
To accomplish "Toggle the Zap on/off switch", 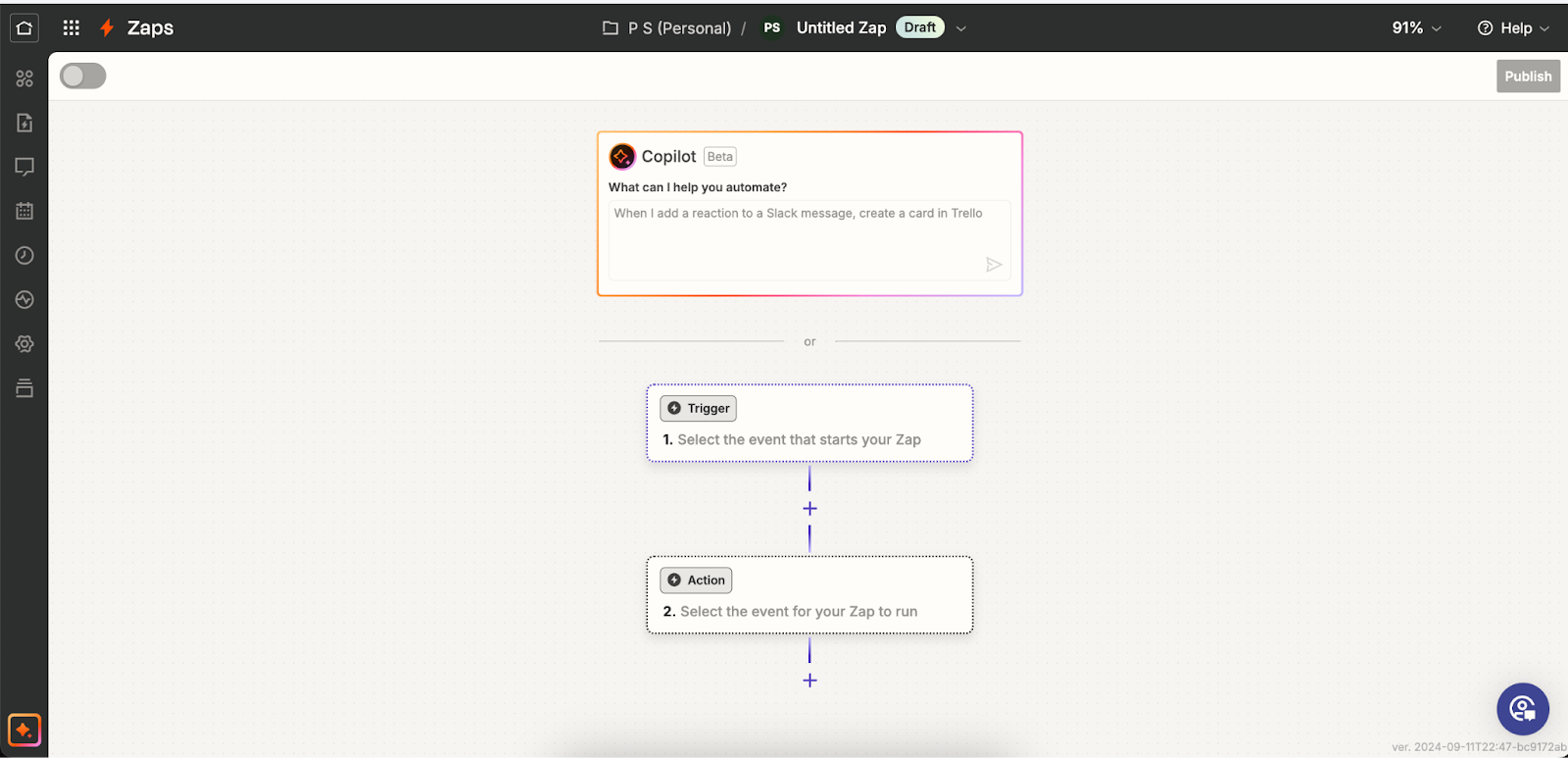I will [83, 76].
